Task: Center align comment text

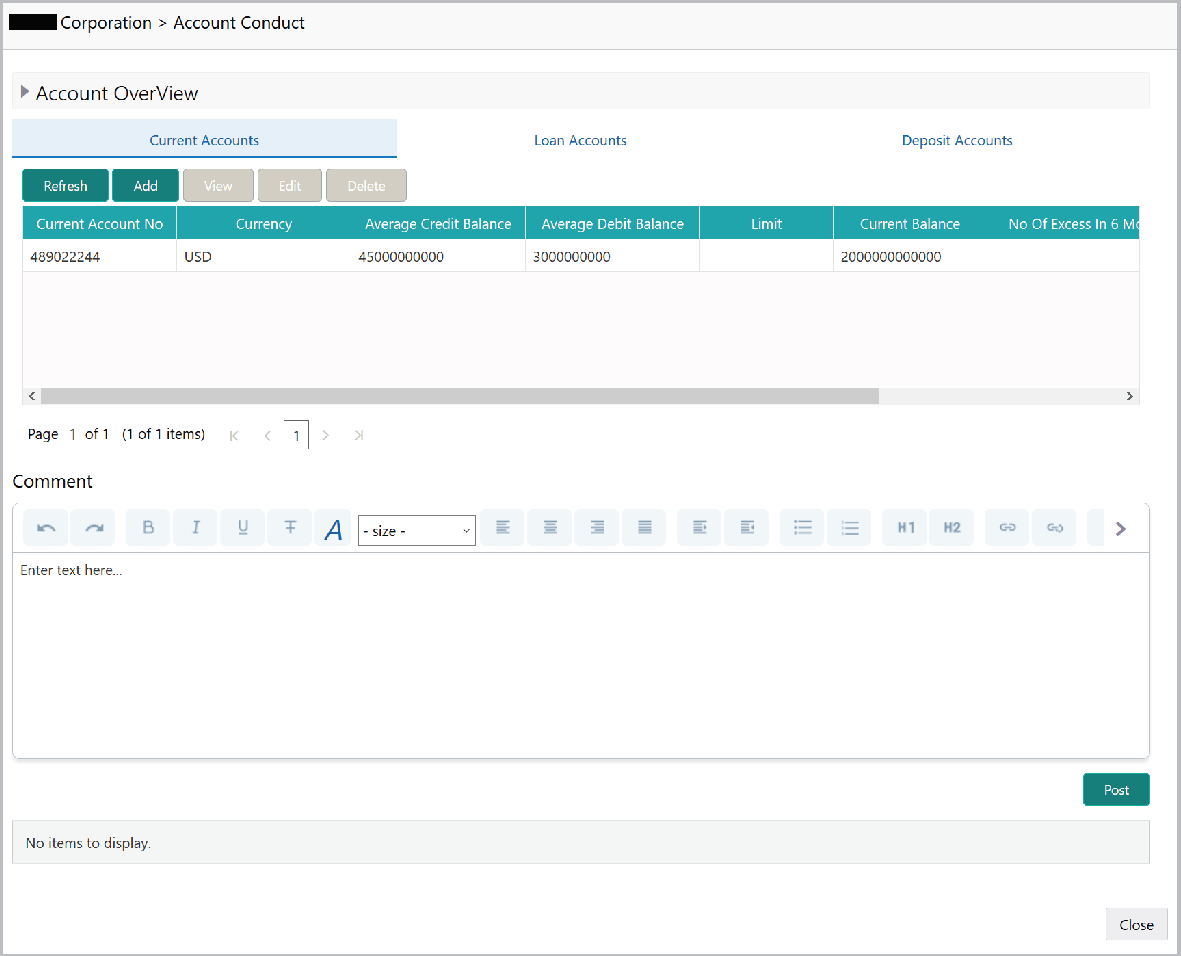Action: [x=550, y=527]
